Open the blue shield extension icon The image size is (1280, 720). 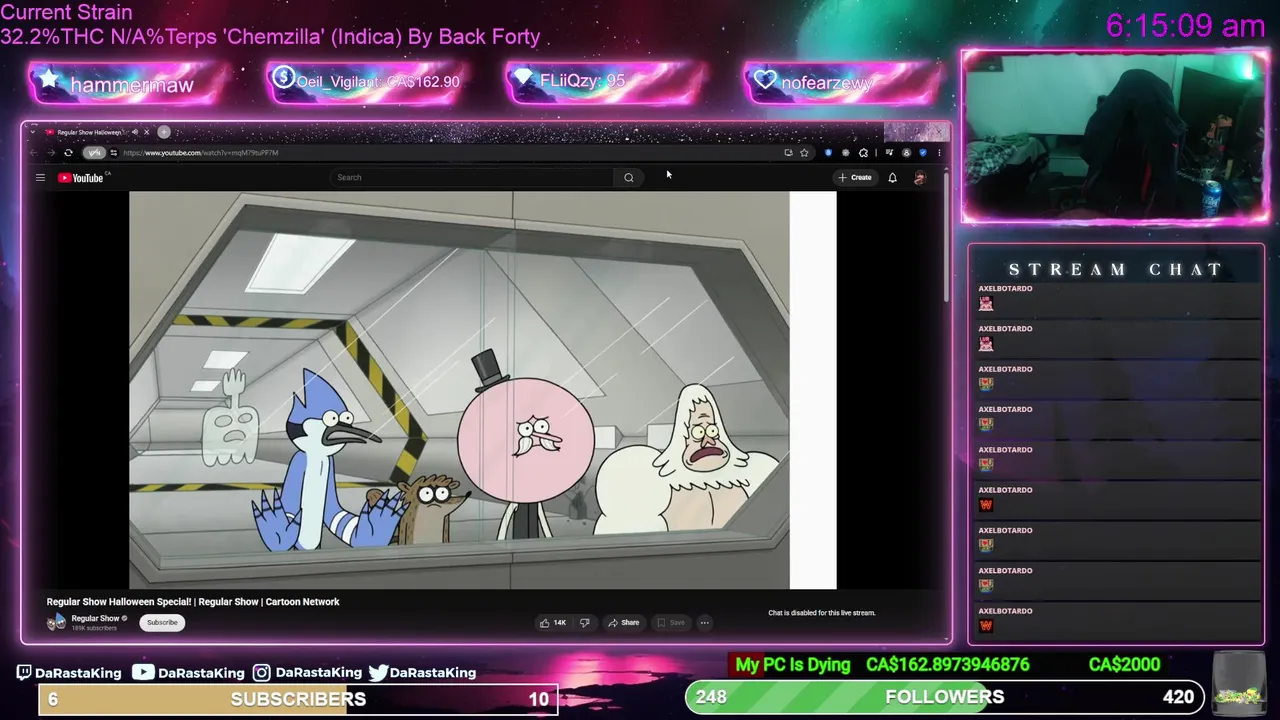click(x=828, y=152)
